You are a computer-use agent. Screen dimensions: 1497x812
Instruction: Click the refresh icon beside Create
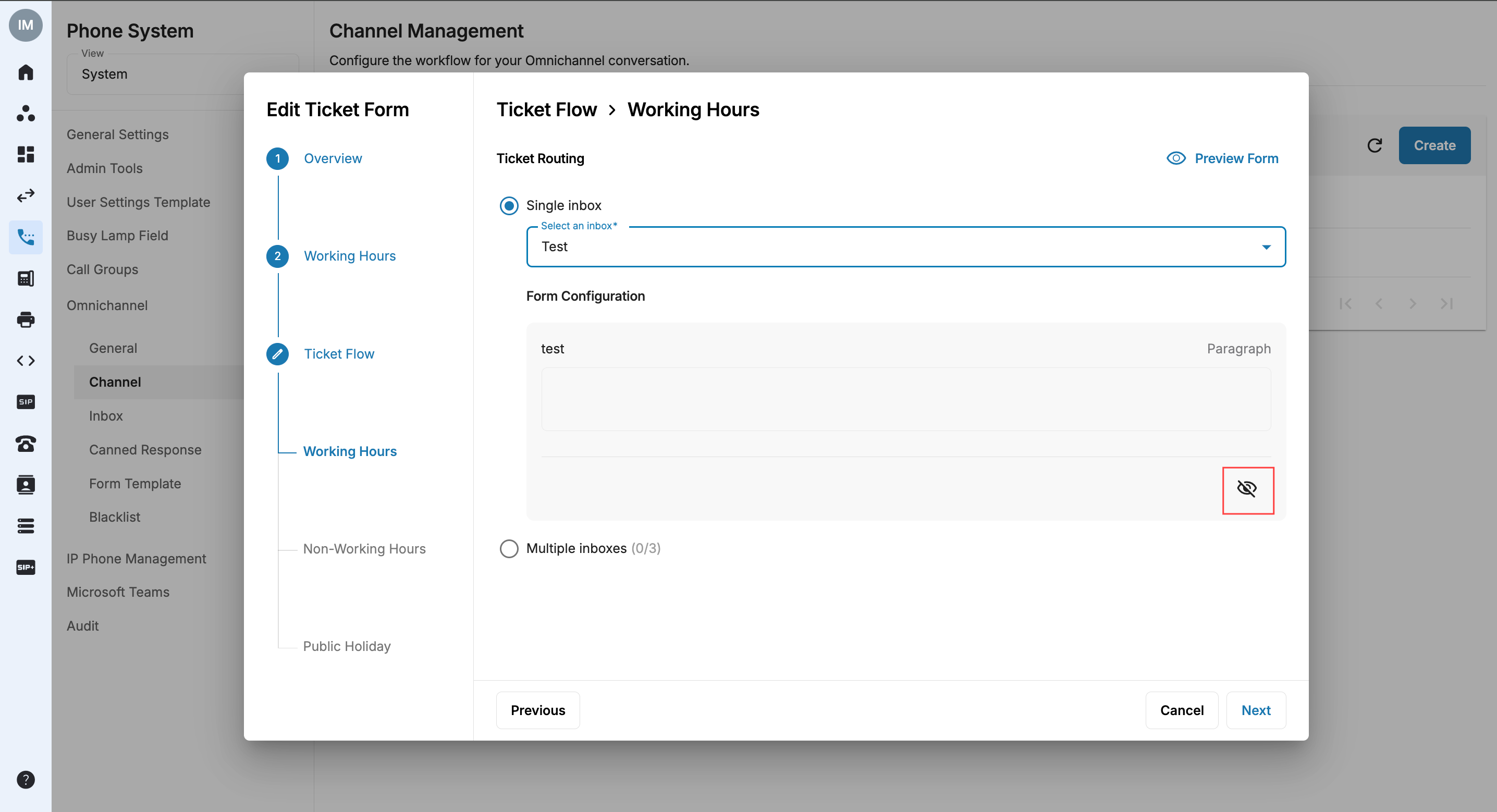point(1375,145)
